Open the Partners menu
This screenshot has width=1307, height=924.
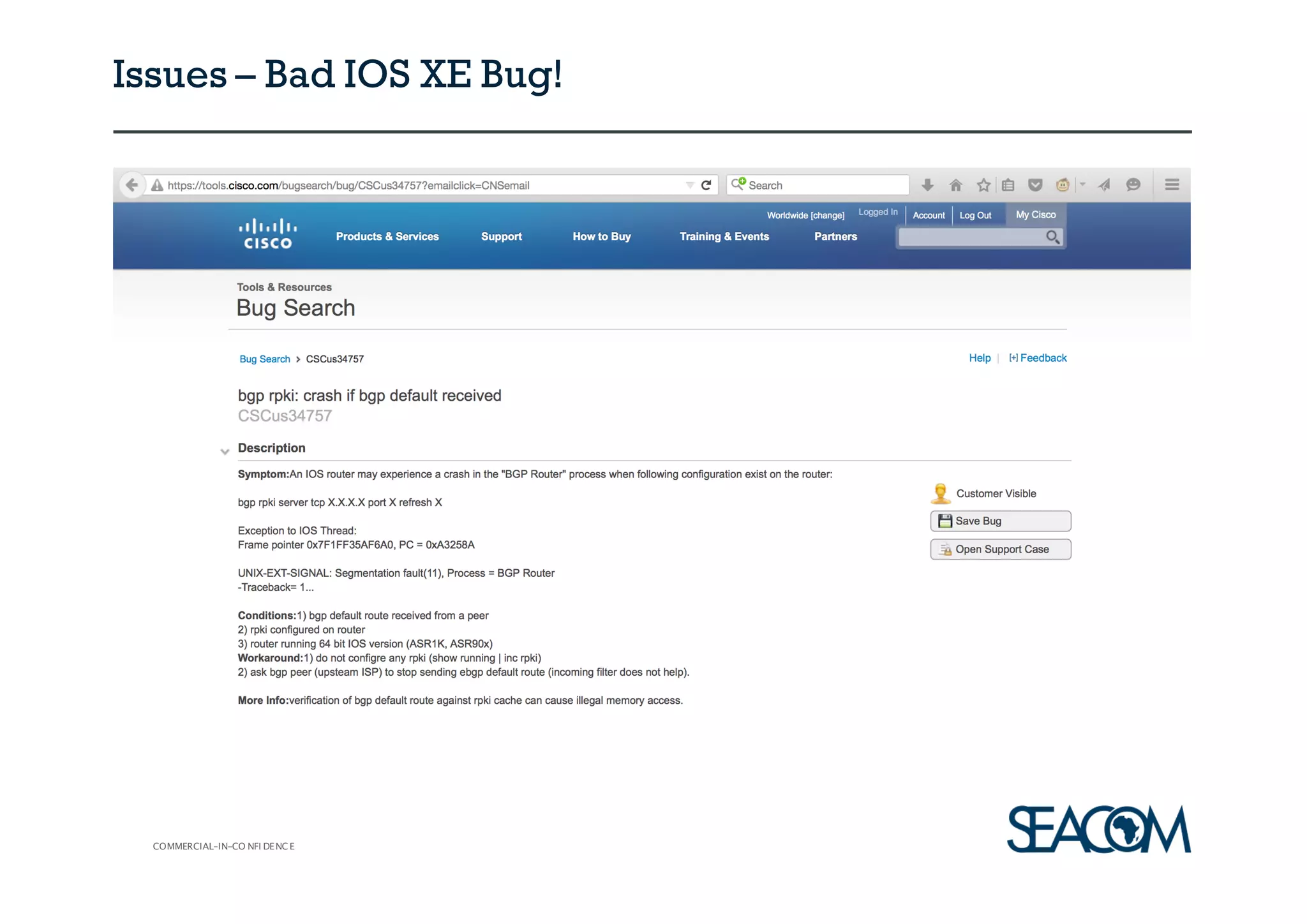[x=835, y=237]
